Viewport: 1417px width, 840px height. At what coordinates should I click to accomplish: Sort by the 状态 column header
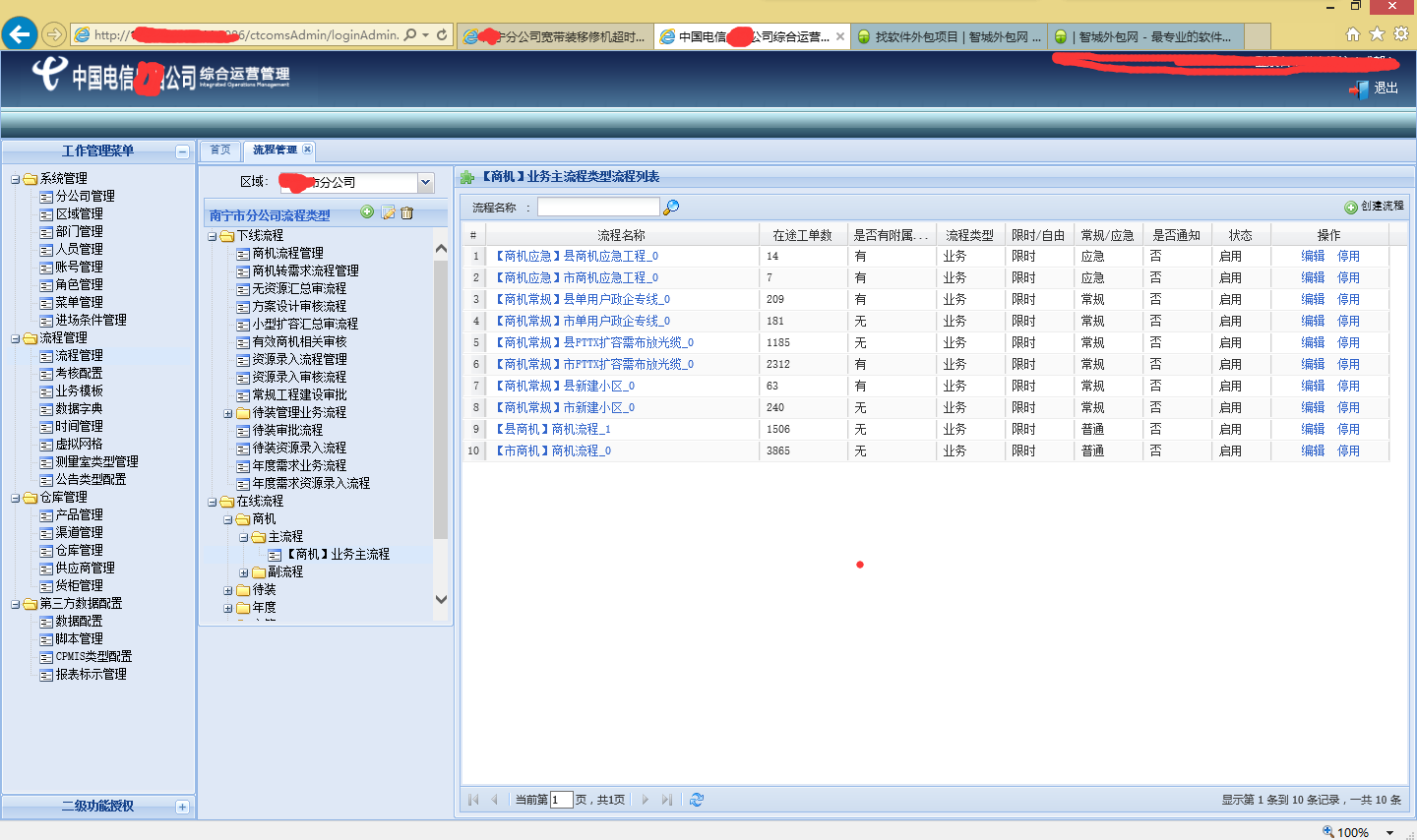[x=1241, y=235]
